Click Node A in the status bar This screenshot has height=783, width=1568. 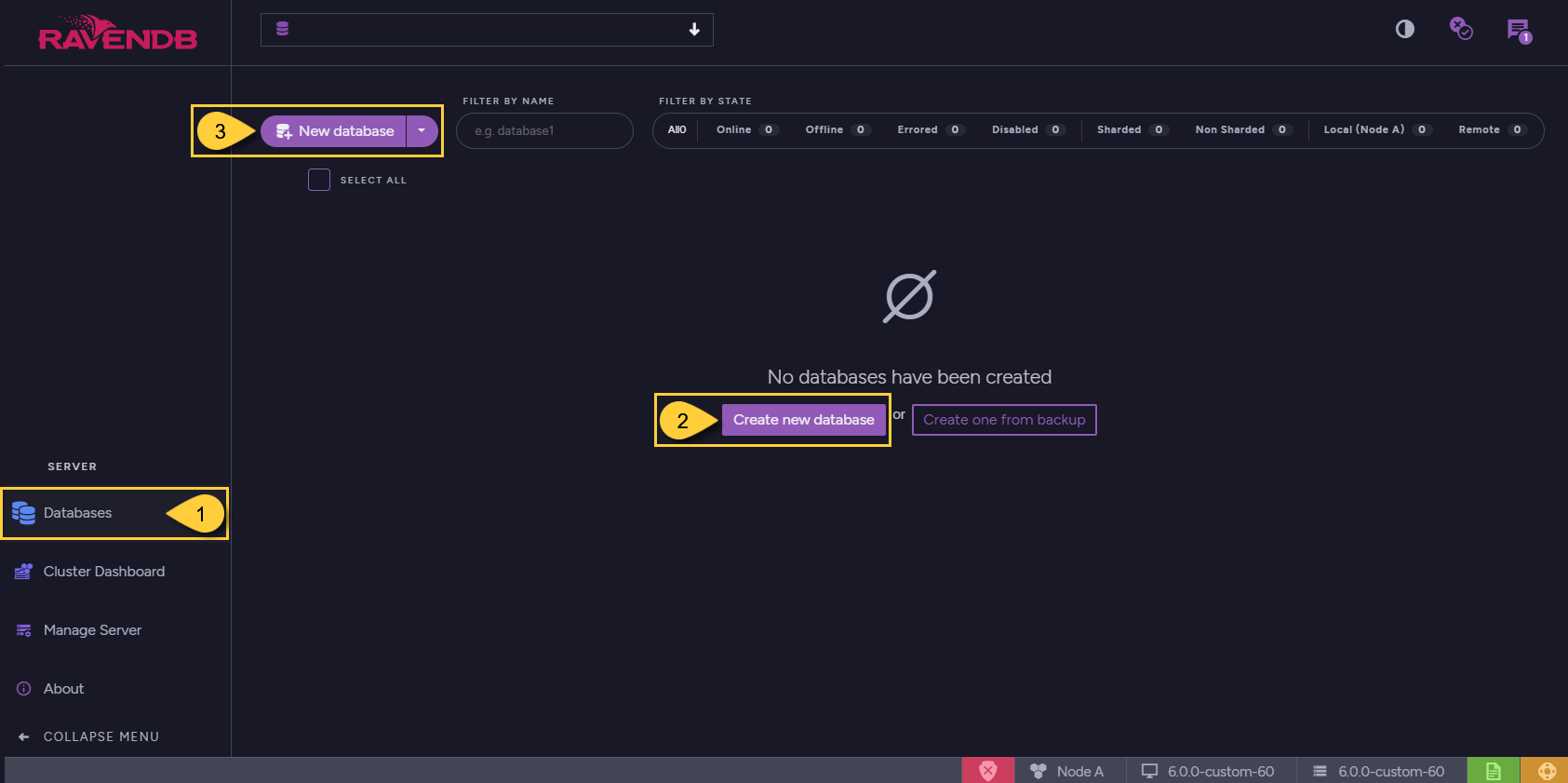tap(1067, 771)
